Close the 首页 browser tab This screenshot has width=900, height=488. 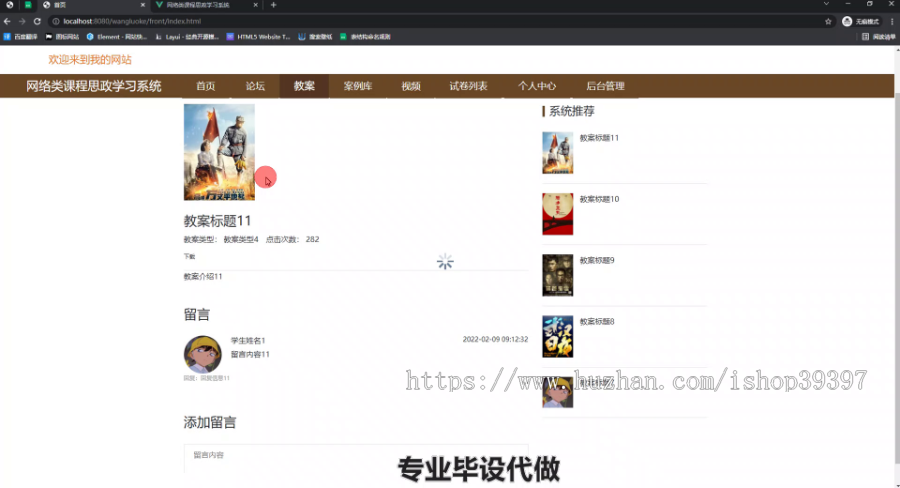tap(142, 5)
